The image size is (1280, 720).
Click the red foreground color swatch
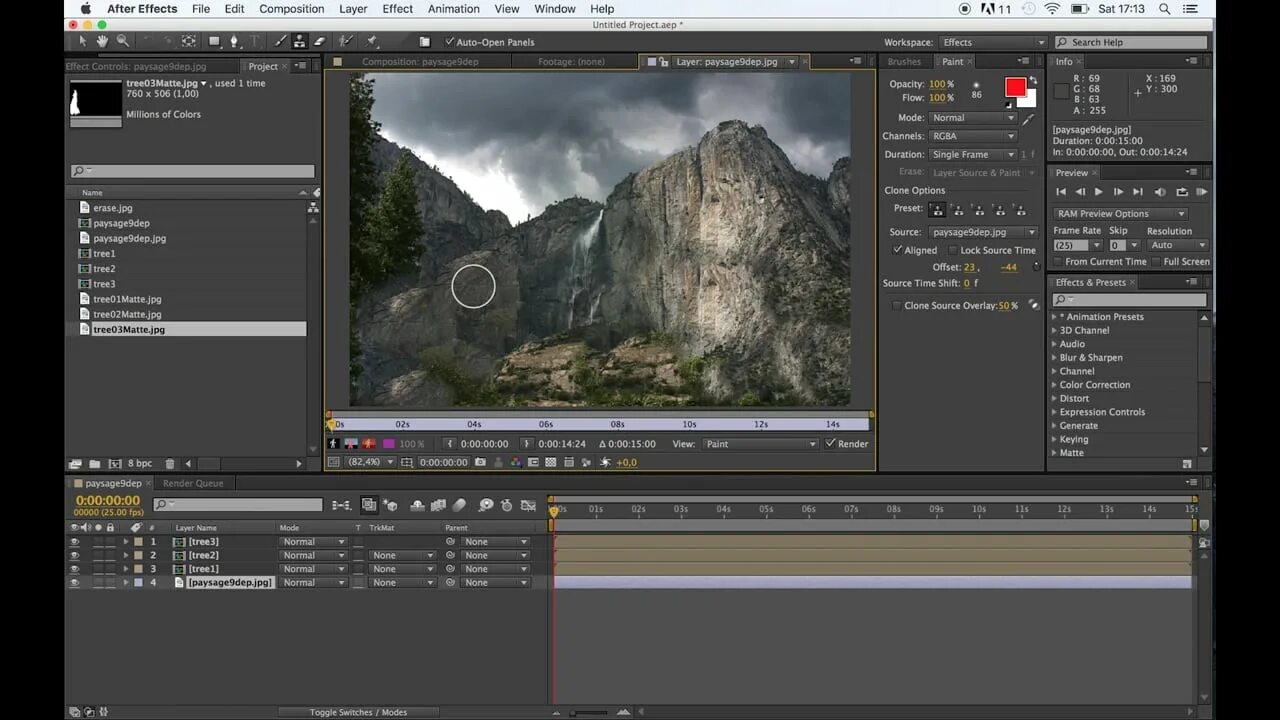(x=1015, y=88)
